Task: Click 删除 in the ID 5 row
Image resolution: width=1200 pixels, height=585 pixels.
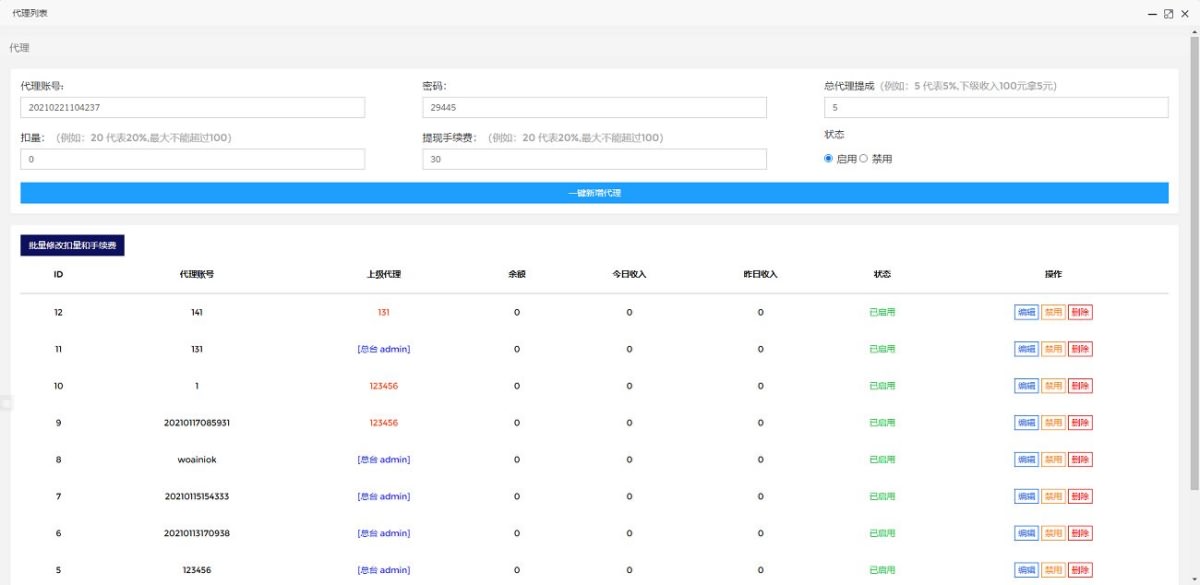Action: (x=1080, y=570)
